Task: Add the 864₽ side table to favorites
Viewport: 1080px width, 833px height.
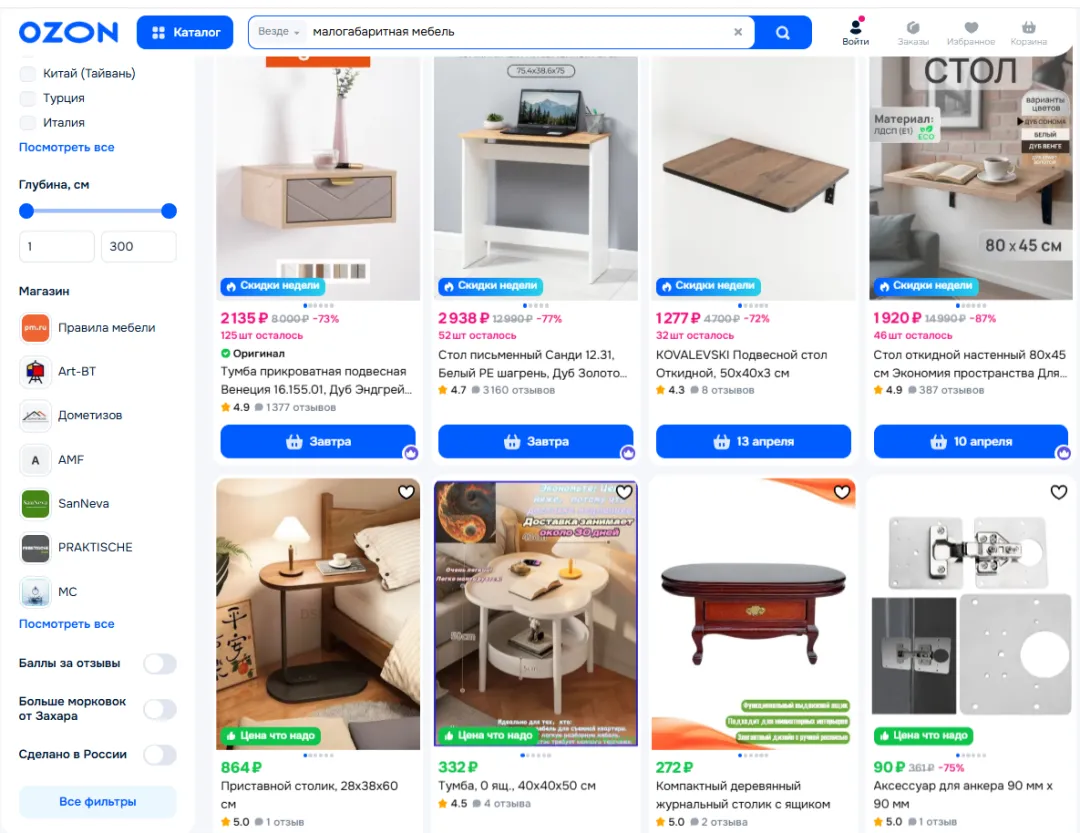Action: click(x=406, y=492)
